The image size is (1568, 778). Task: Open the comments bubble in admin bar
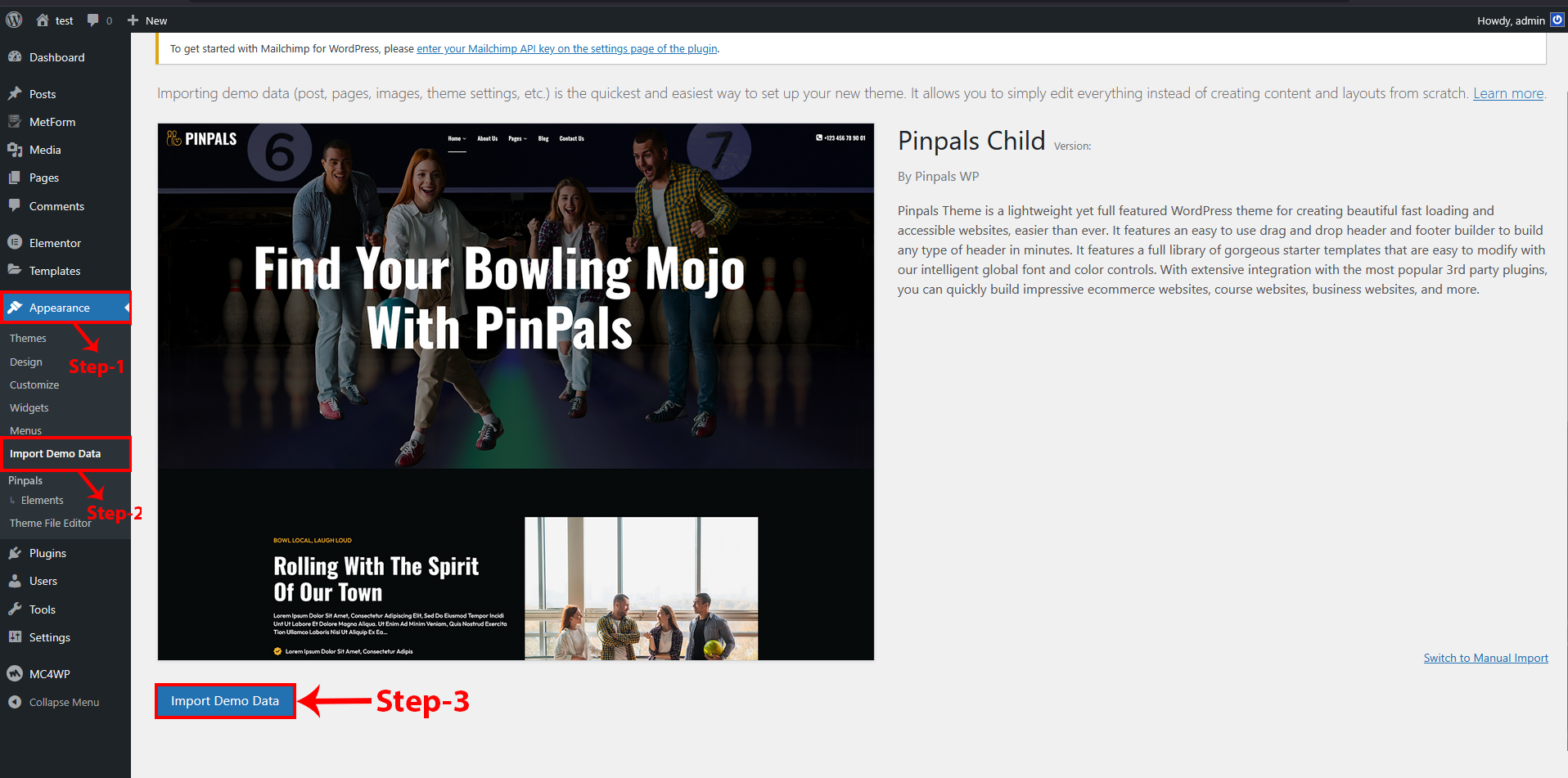[93, 20]
